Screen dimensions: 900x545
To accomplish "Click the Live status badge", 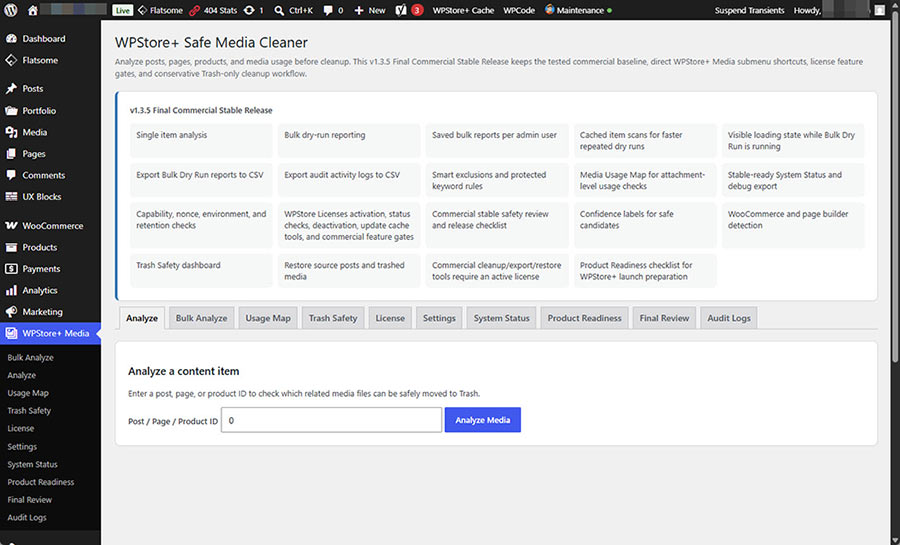I will [122, 10].
